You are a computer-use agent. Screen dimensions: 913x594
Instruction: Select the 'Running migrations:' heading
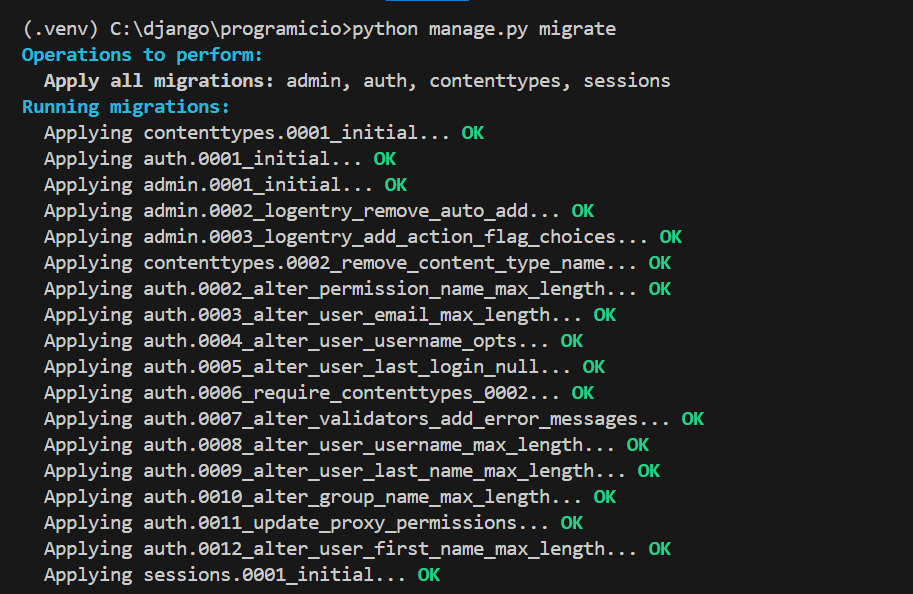pyautogui.click(x=126, y=107)
